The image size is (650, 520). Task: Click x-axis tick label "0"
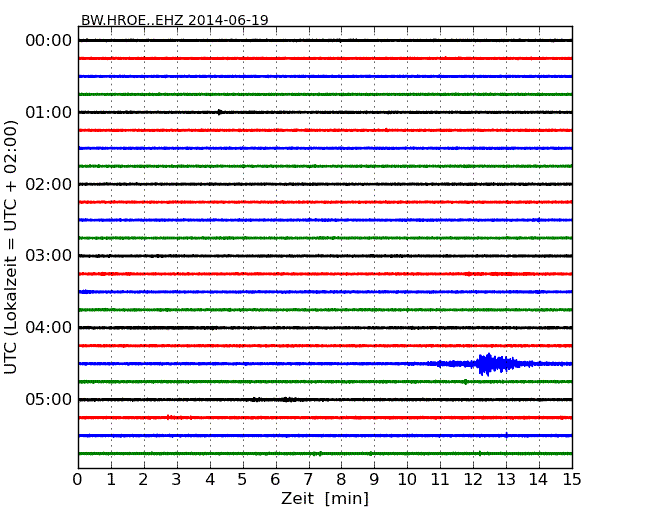click(78, 480)
